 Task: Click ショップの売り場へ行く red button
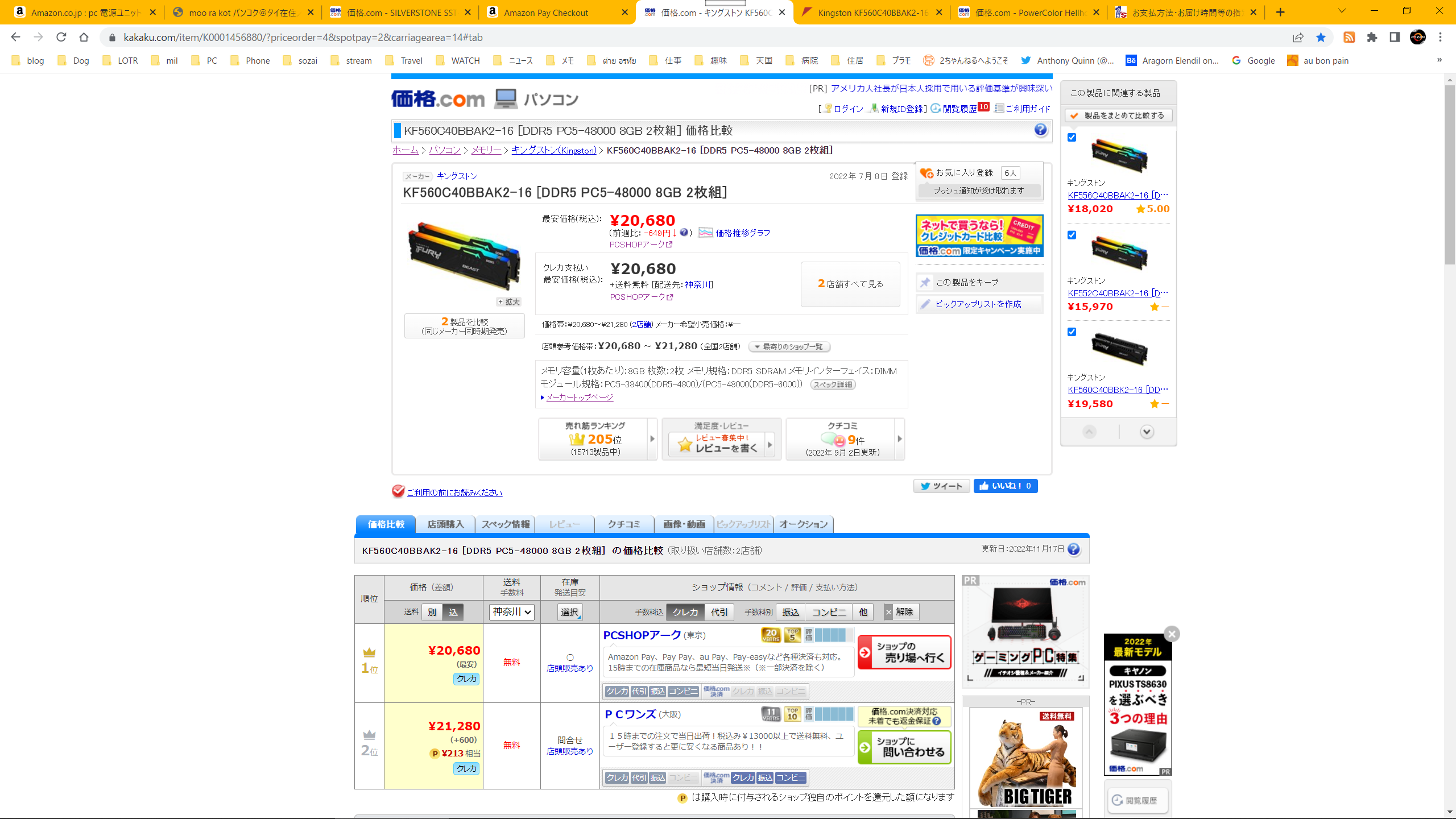[x=904, y=652]
